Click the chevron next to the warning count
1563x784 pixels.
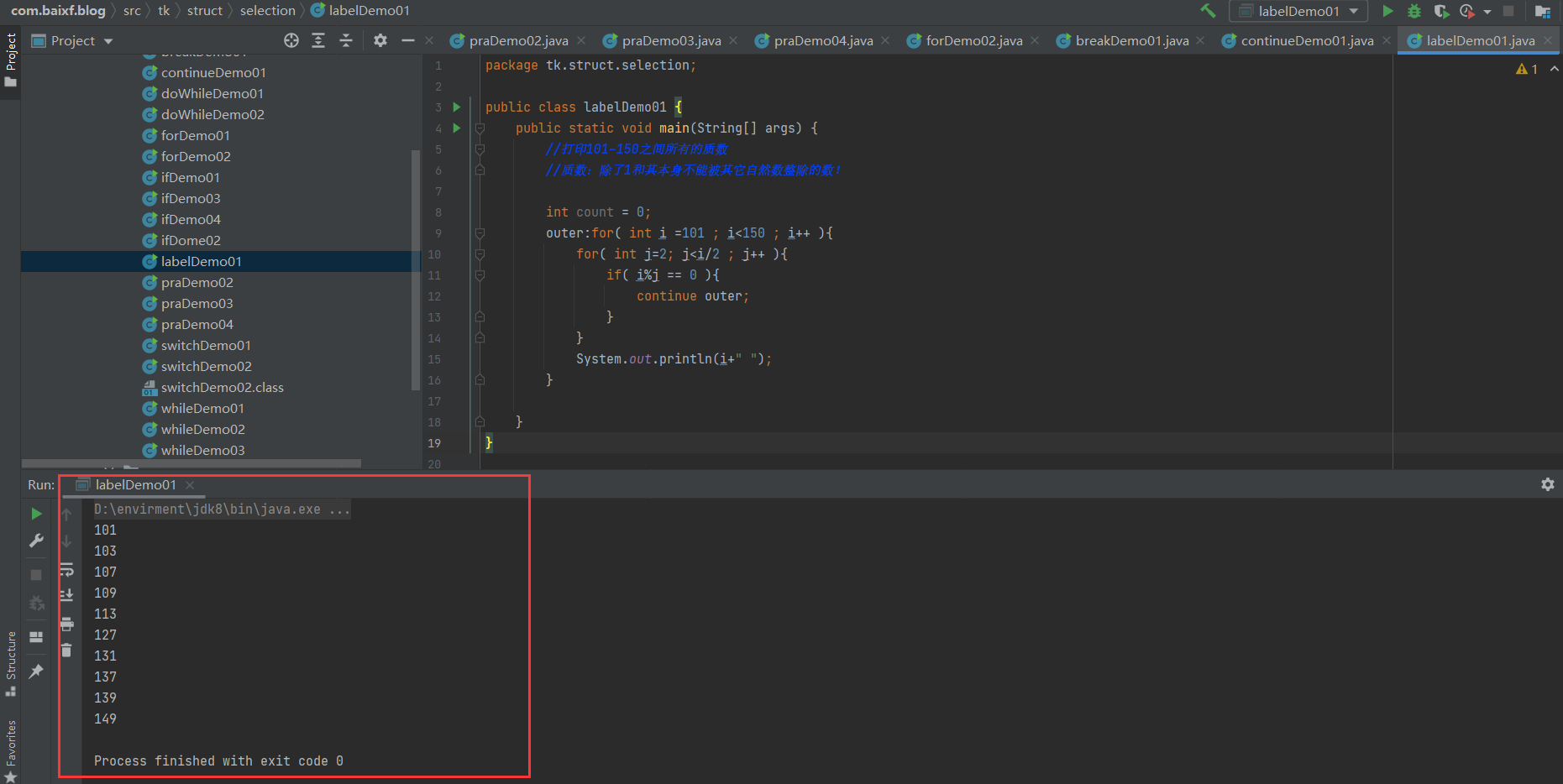point(1554,69)
